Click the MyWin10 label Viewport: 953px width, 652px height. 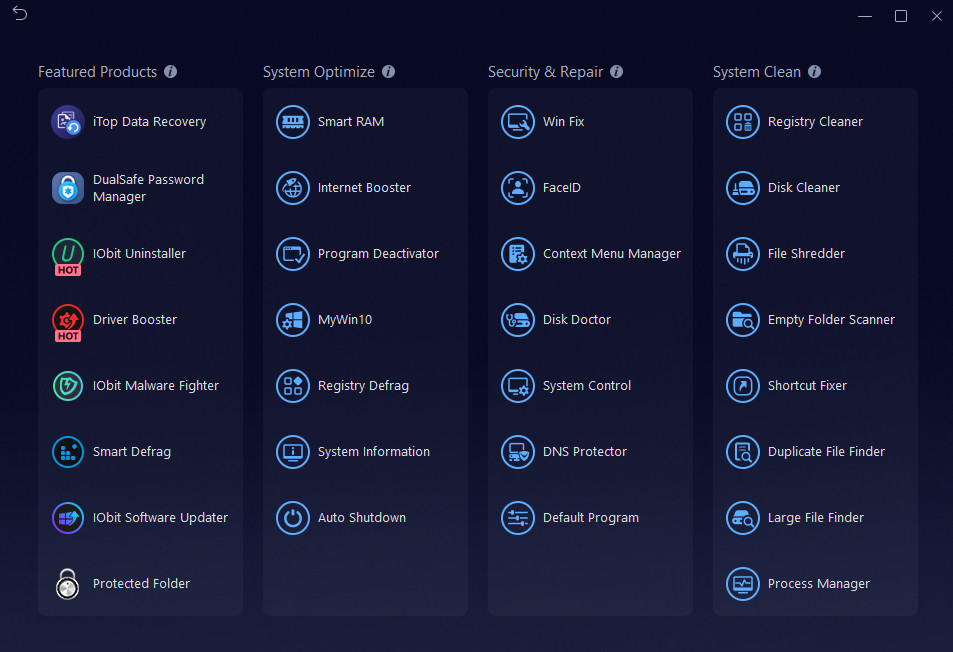pyautogui.click(x=345, y=320)
